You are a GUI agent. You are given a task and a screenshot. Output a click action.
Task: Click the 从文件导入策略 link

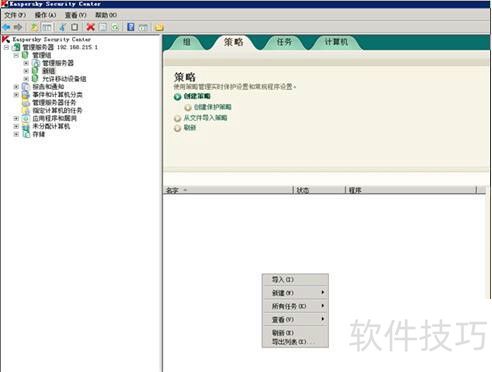click(x=205, y=118)
